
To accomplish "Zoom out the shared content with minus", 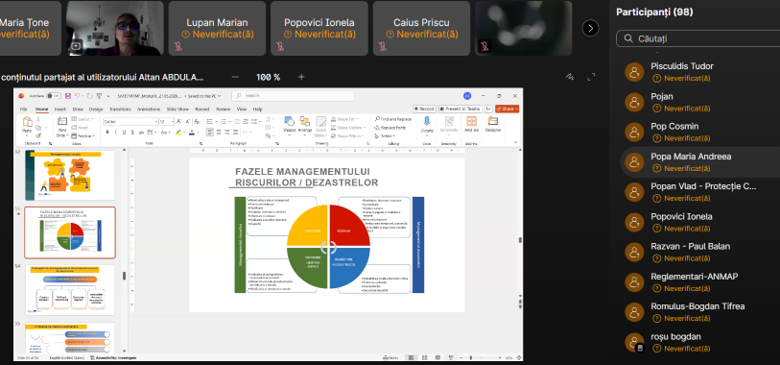I will [x=235, y=77].
